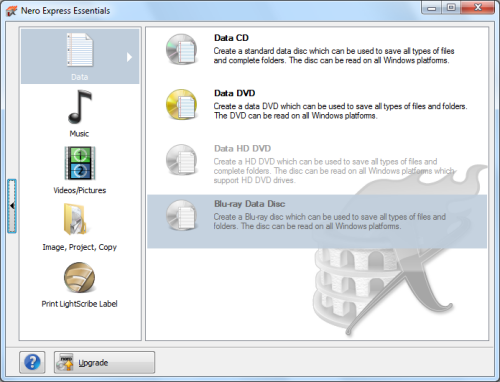
Task: Click the Upgrade button
Action: point(104,362)
